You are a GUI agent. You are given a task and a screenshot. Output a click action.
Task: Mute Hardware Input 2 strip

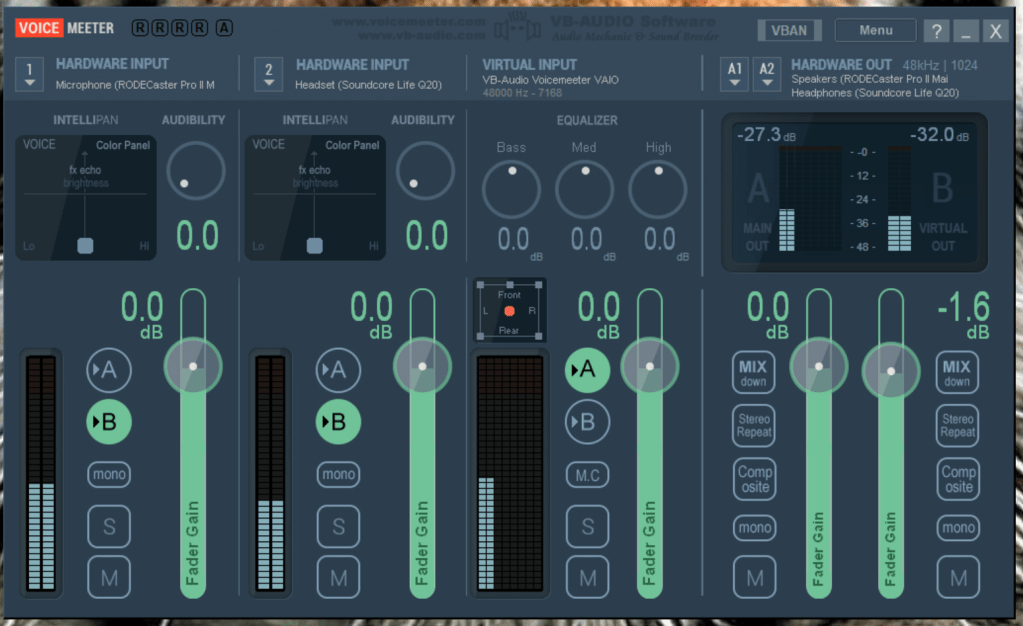[x=338, y=578]
